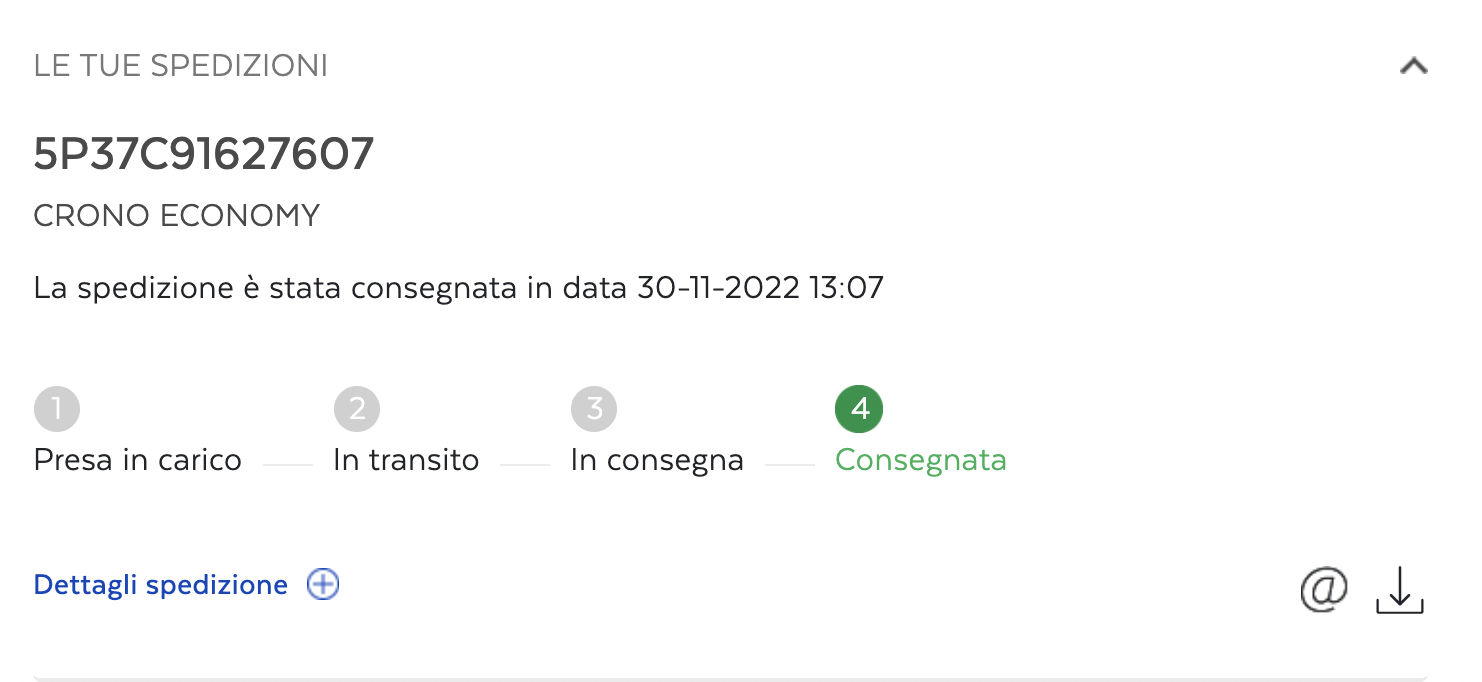The width and height of the screenshot is (1482, 682).
Task: Click the delivery date status message
Action: (x=459, y=288)
